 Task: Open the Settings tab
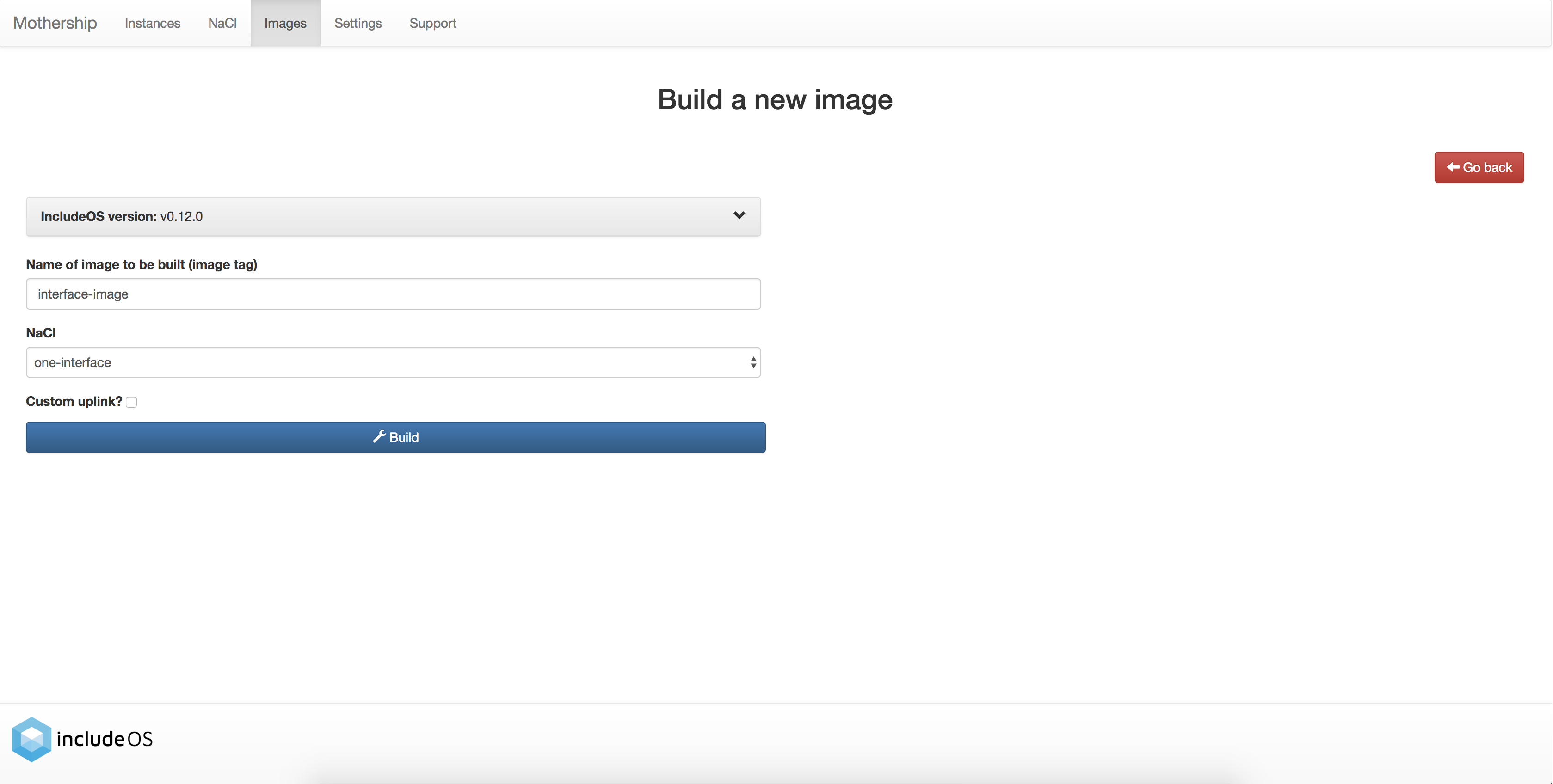358,23
